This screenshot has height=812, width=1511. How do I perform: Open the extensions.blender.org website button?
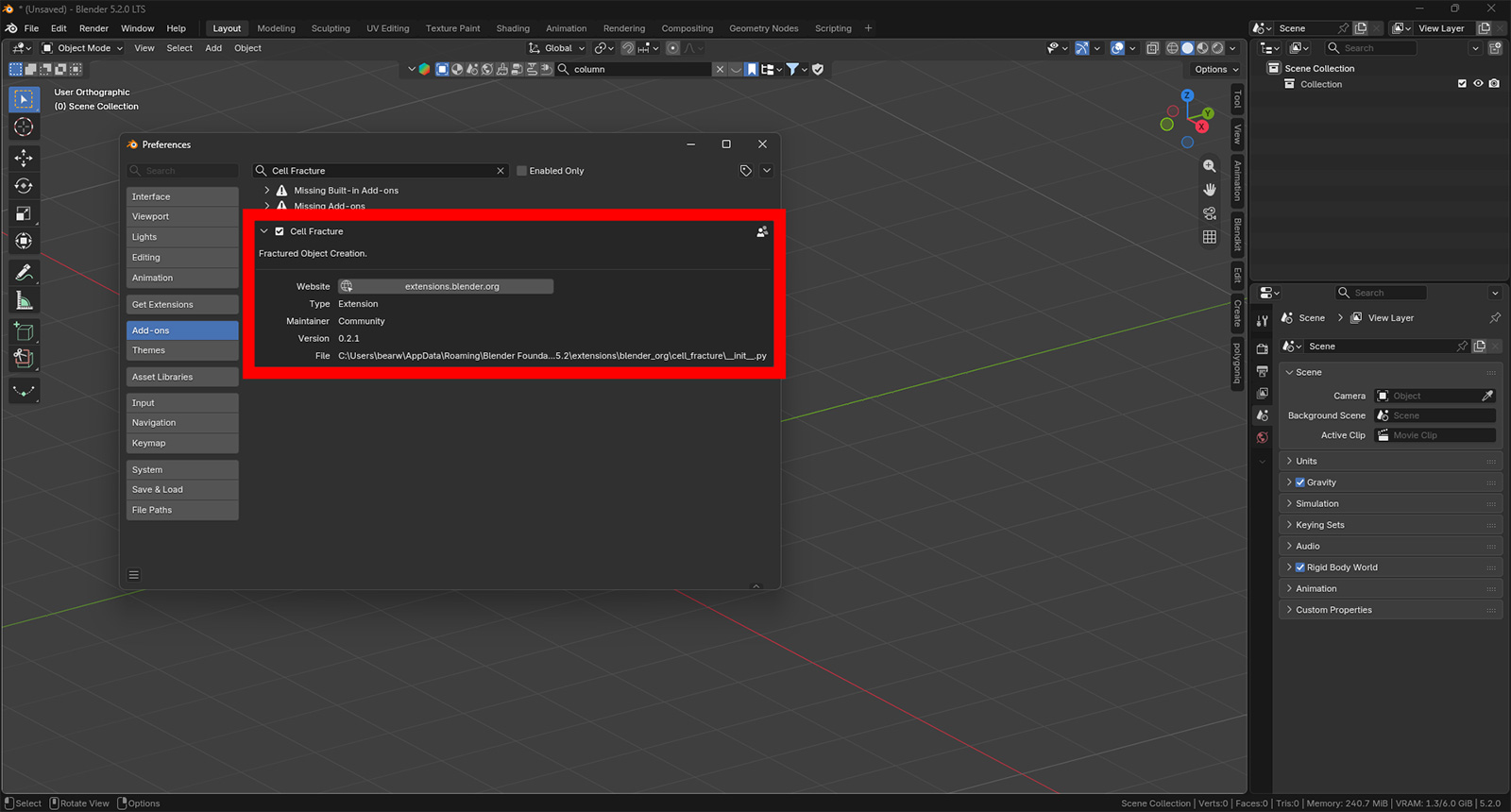click(x=446, y=286)
